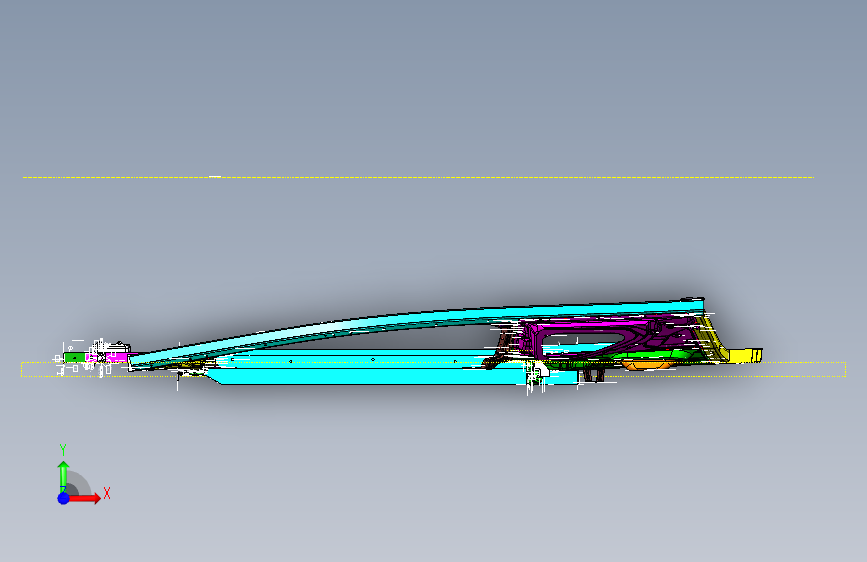
Task: Select the green block at the left end
Action: pos(75,357)
